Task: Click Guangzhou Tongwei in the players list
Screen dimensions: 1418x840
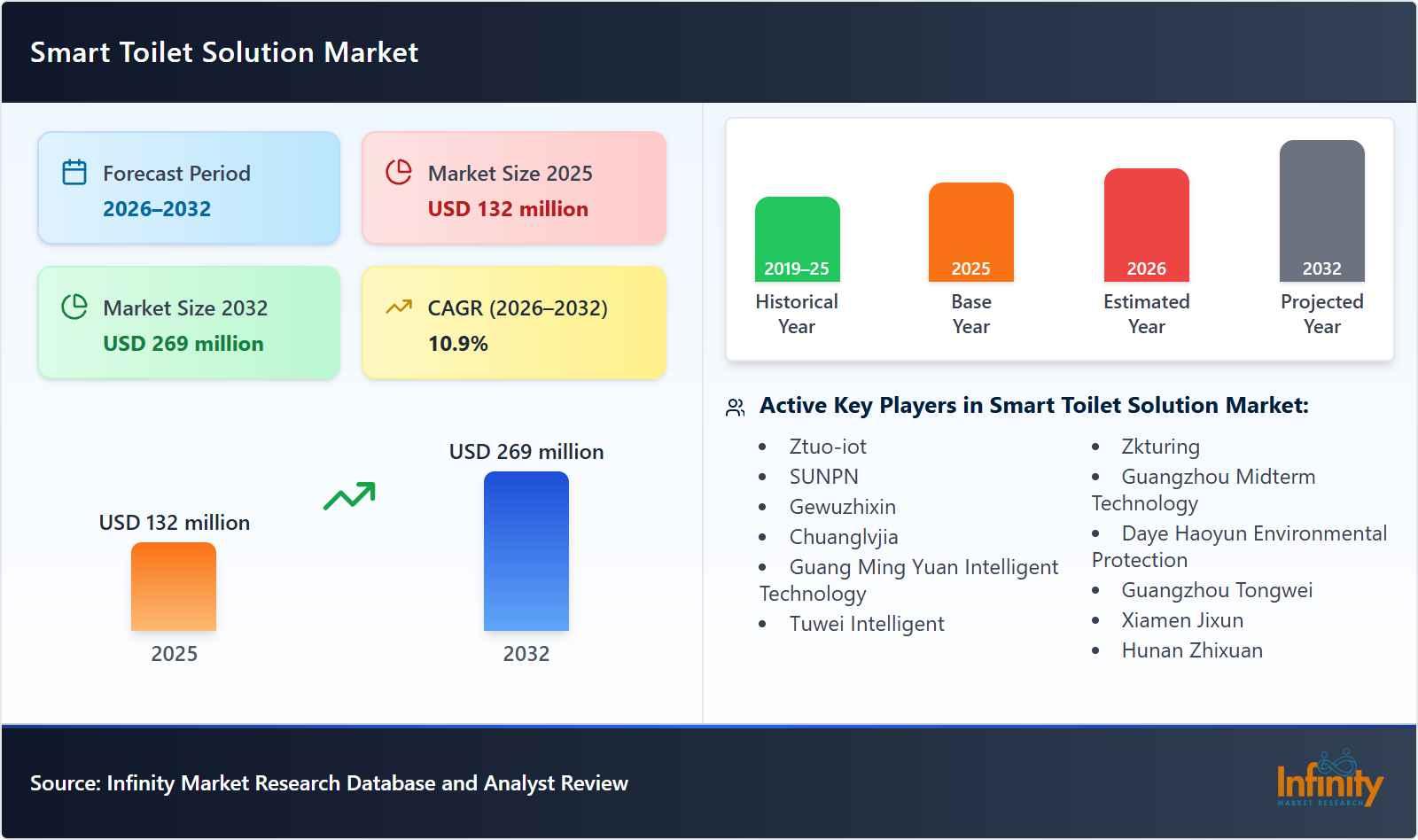Action: click(x=1217, y=590)
